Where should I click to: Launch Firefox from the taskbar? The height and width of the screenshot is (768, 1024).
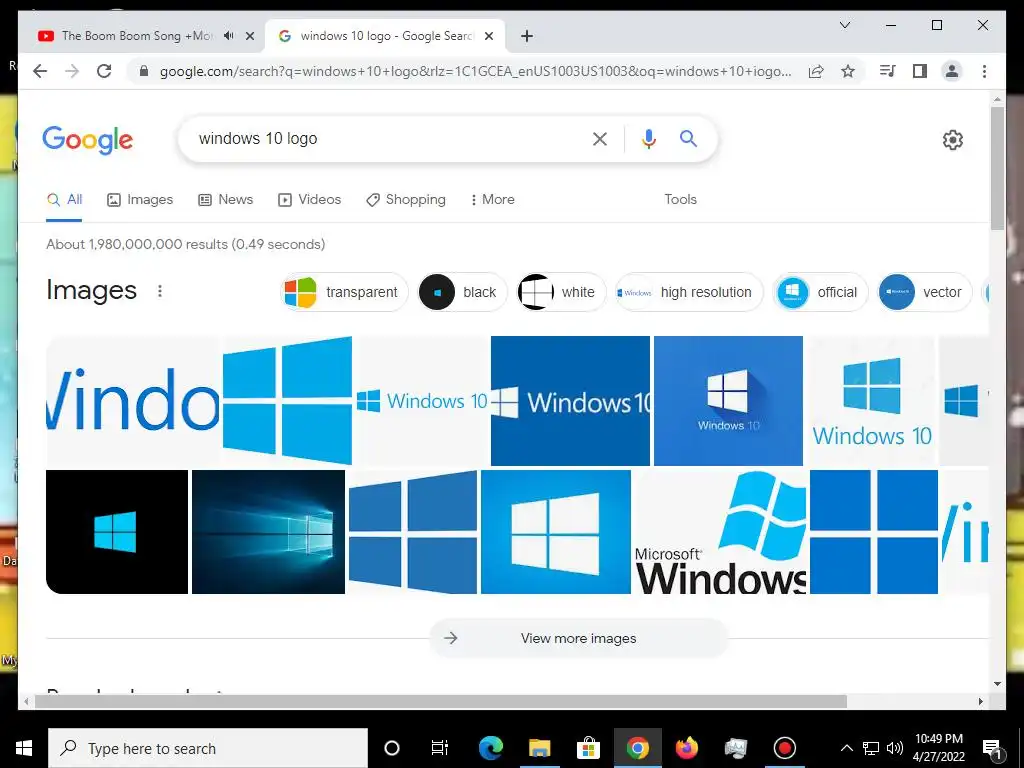(686, 748)
